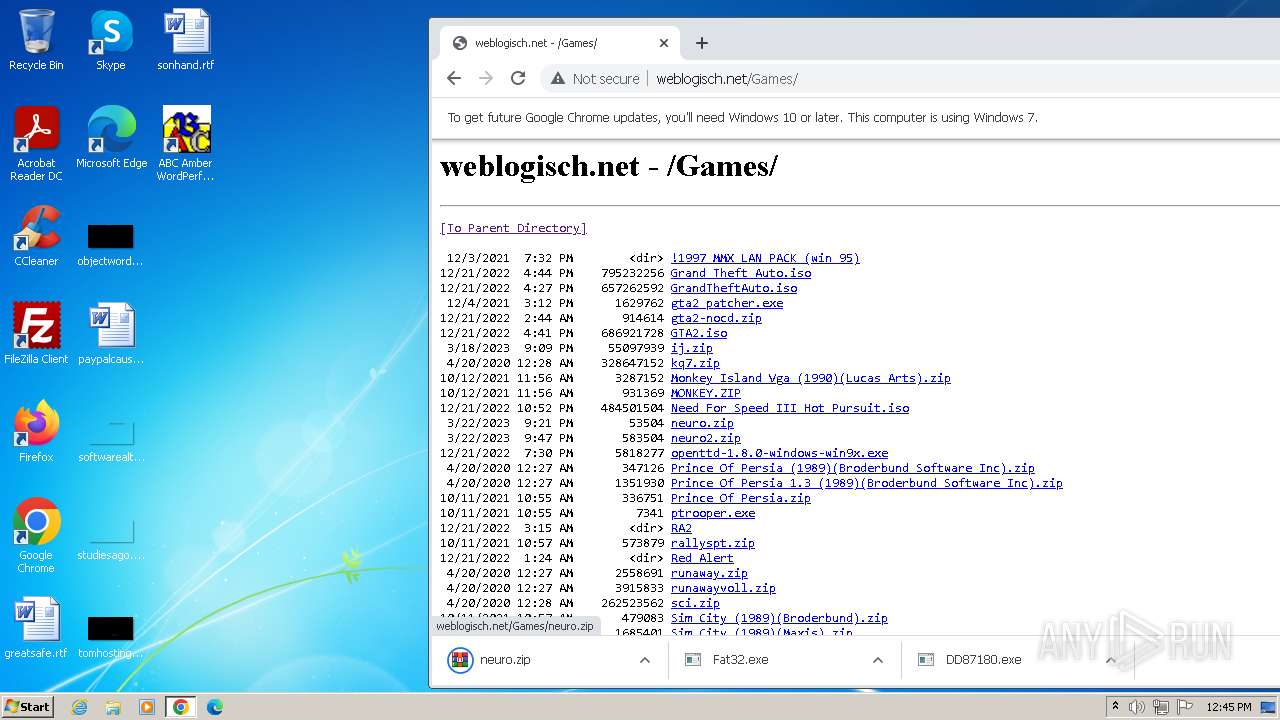
Task: Reload the weblogisch.net page
Action: pyautogui.click(x=518, y=78)
